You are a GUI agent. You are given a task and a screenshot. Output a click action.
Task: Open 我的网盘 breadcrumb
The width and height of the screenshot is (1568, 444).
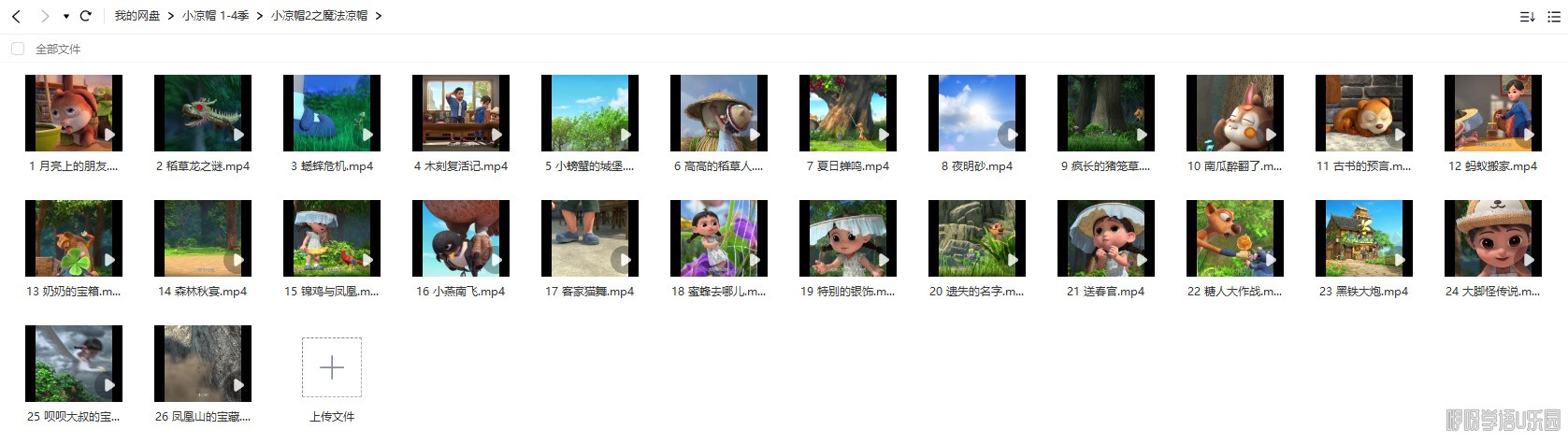tap(137, 16)
